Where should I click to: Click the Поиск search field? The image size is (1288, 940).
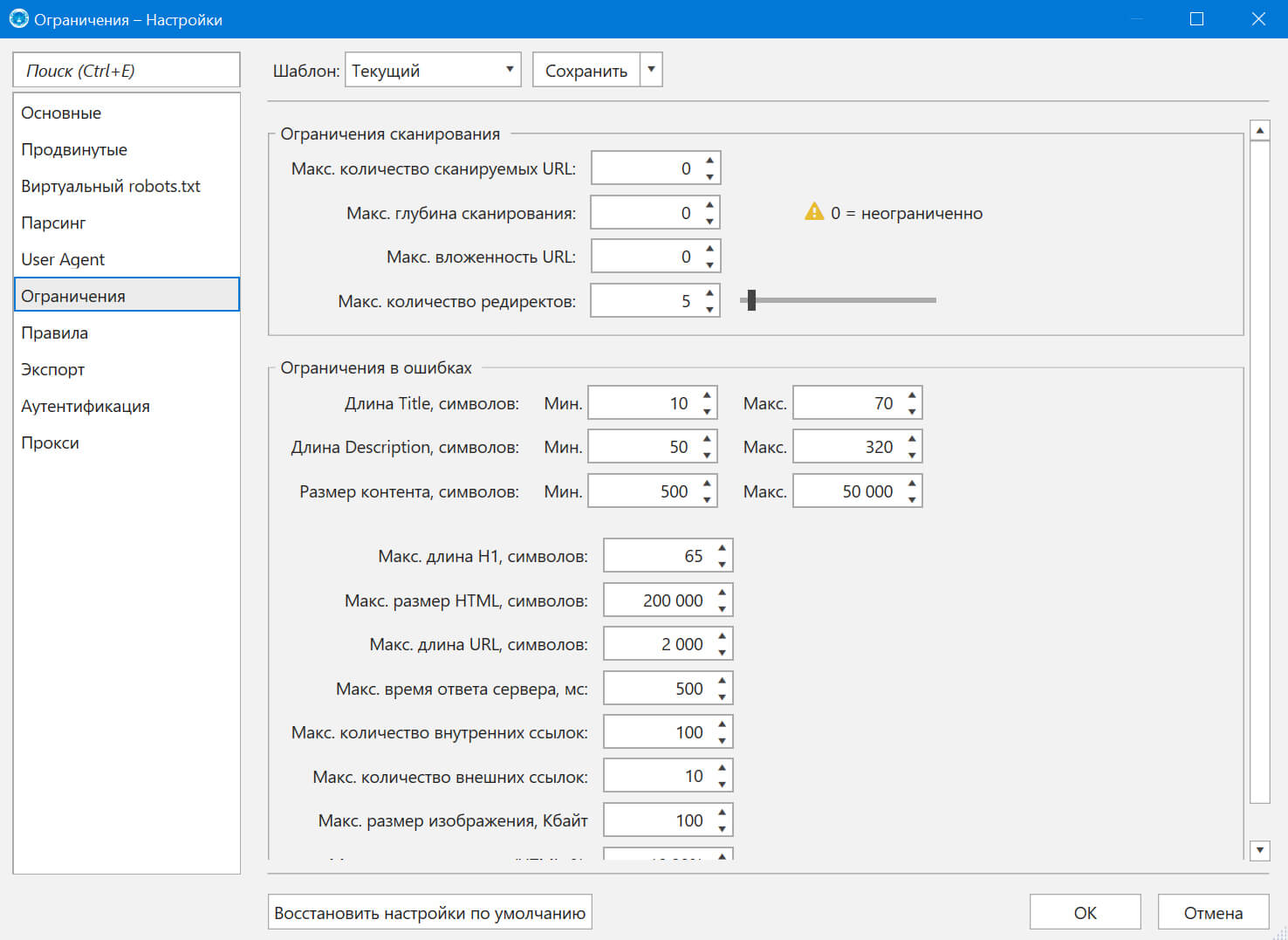coord(127,71)
